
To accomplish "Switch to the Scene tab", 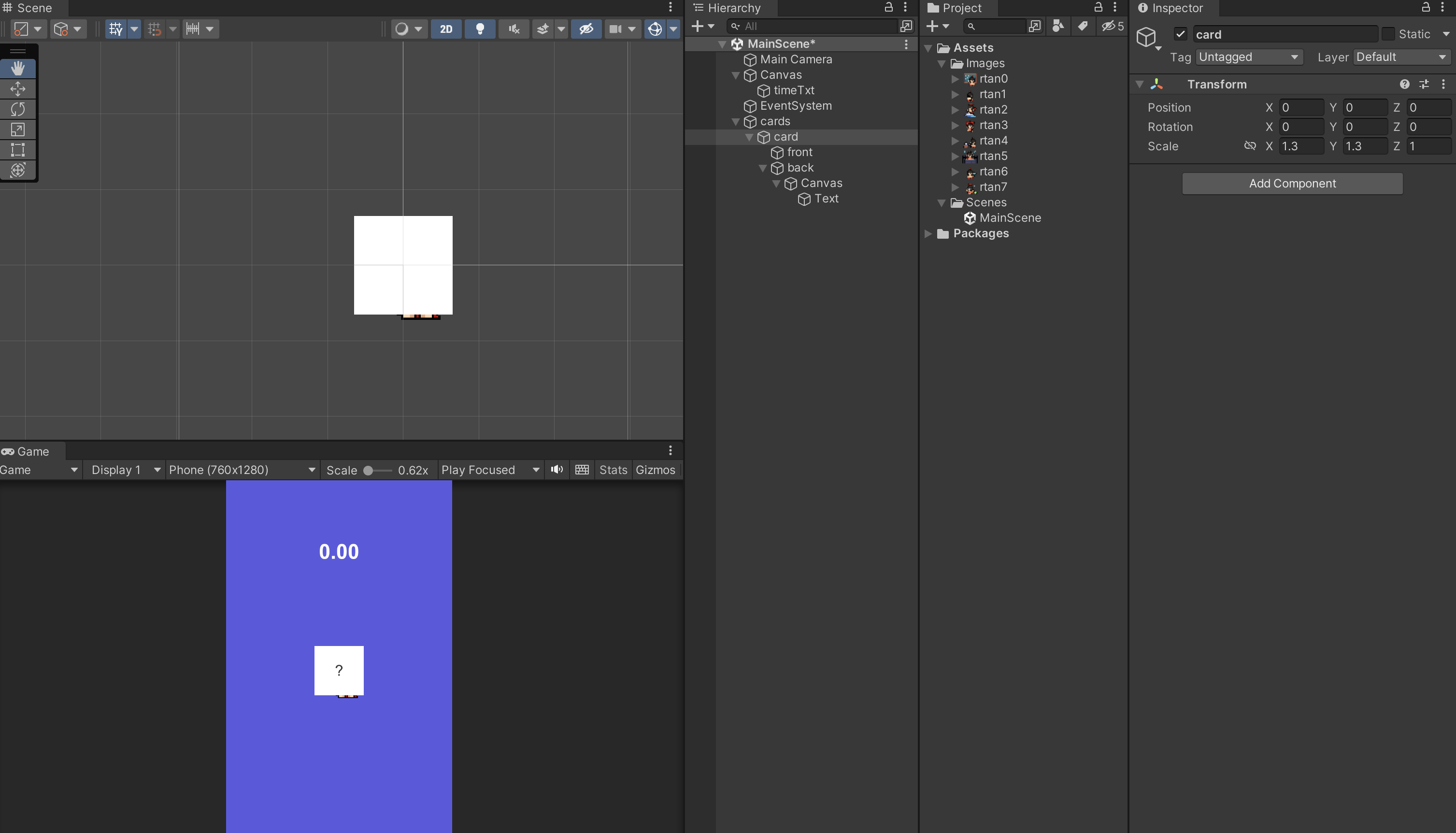I will pos(34,8).
